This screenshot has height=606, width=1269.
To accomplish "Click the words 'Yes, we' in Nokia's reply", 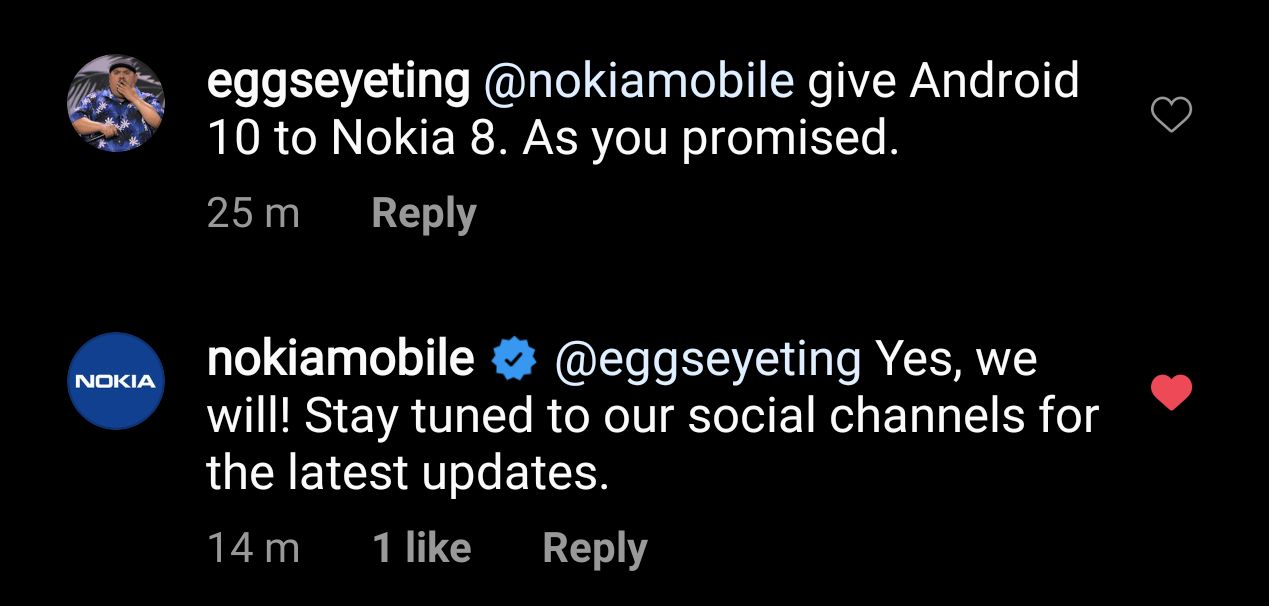I will [956, 360].
